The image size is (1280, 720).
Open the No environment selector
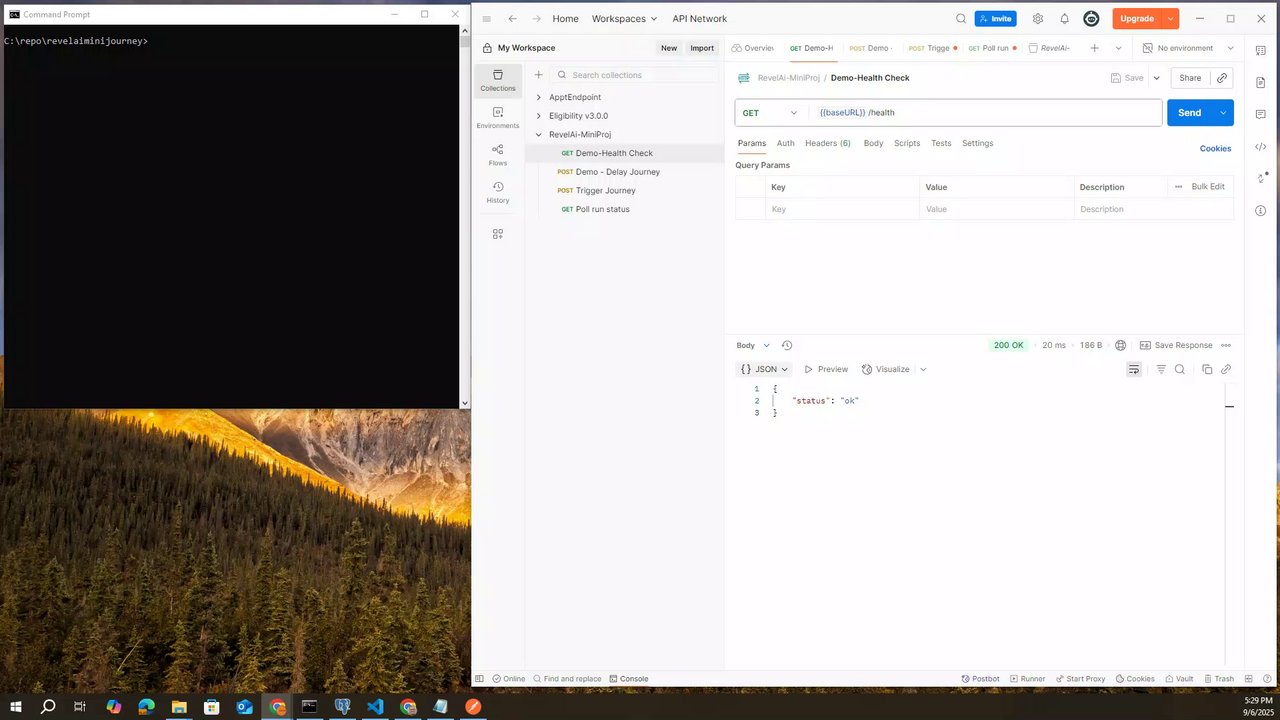tap(1188, 48)
